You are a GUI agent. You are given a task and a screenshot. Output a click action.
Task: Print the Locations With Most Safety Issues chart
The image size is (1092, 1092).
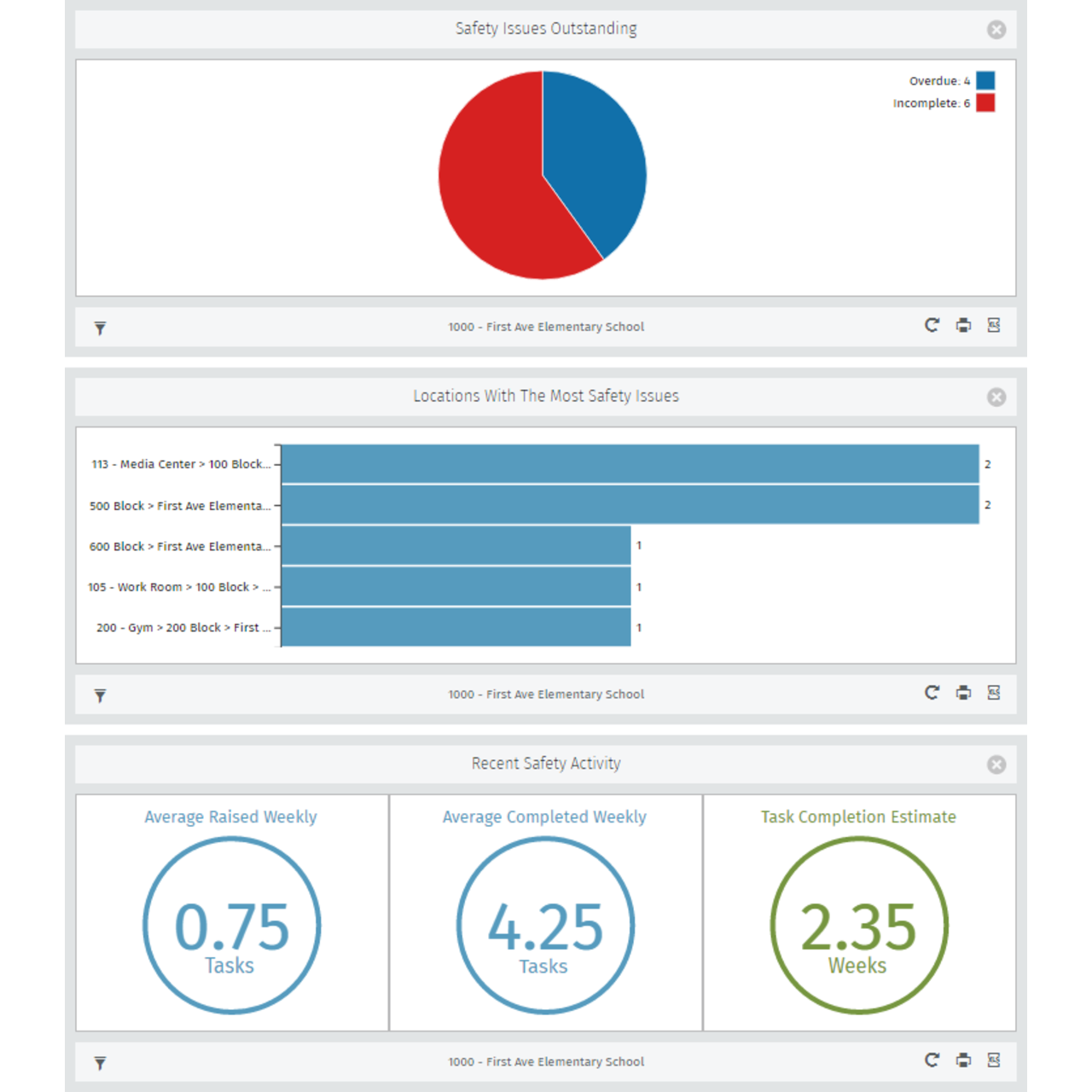963,693
